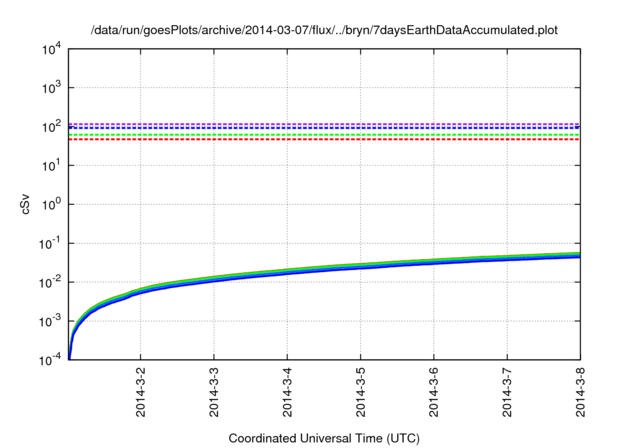Click the 10^1 y-axis tick label

tap(52, 165)
